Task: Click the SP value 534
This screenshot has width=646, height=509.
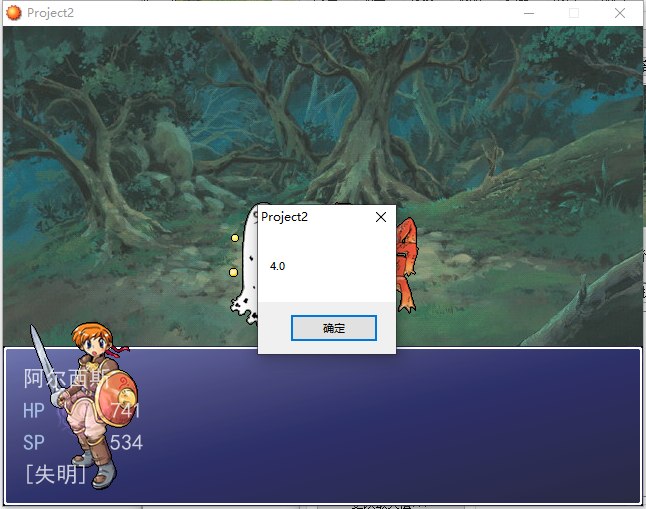Action: tap(126, 443)
